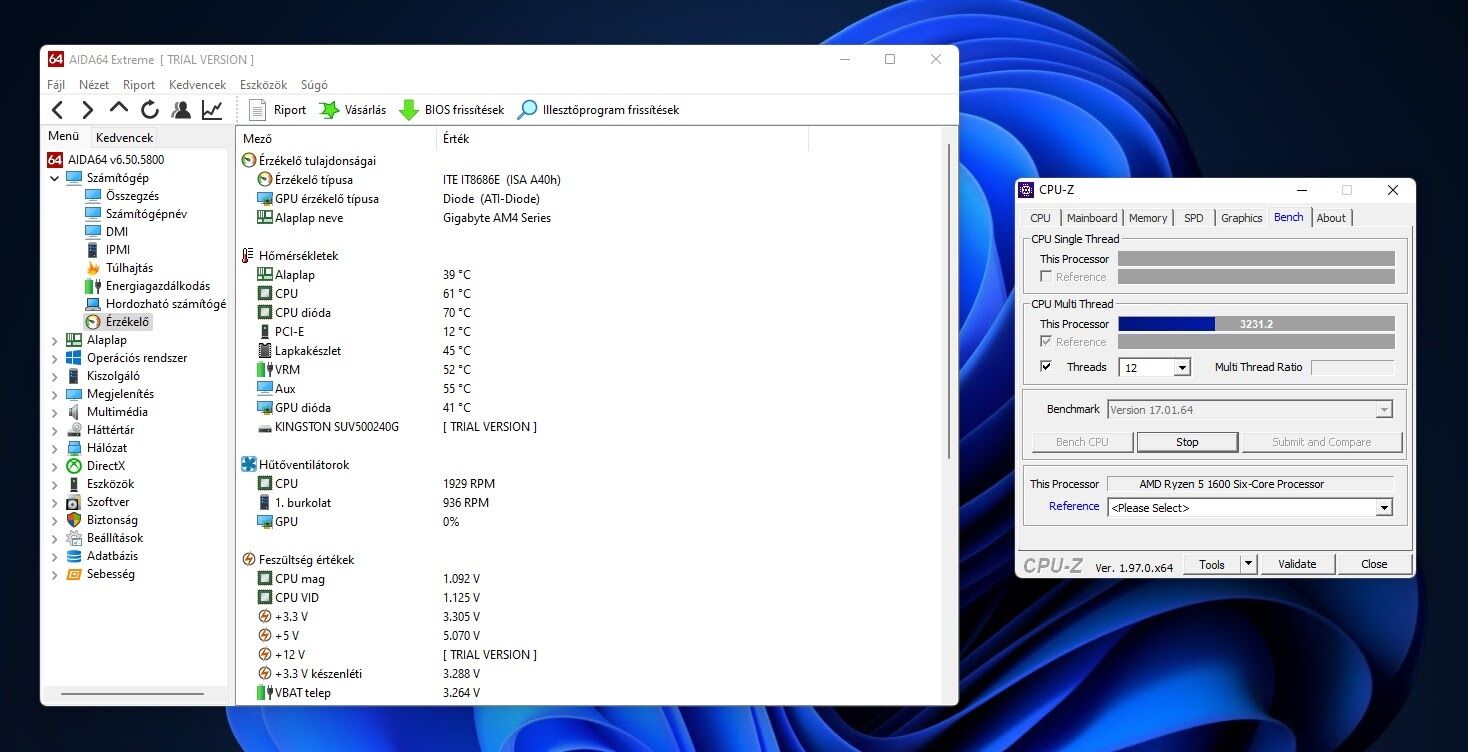Open the Mainboard tab in CPU-Z
The height and width of the screenshot is (752, 1468).
pos(1092,218)
